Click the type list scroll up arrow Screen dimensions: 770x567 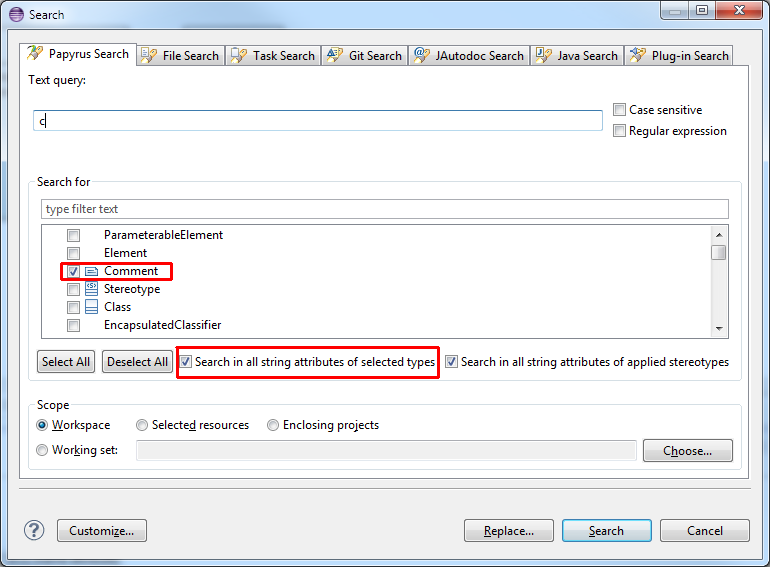click(719, 235)
